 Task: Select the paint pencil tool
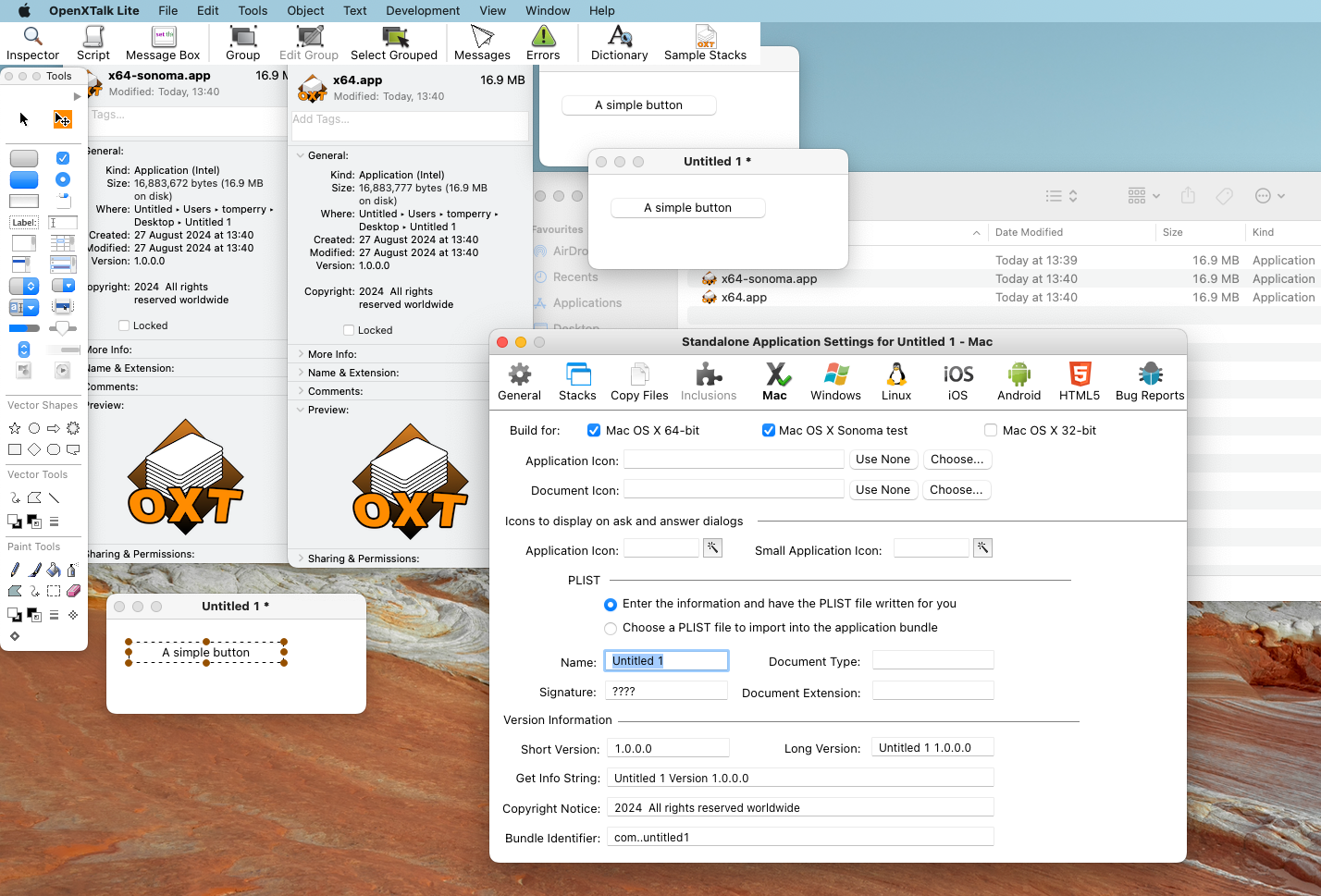point(15,570)
